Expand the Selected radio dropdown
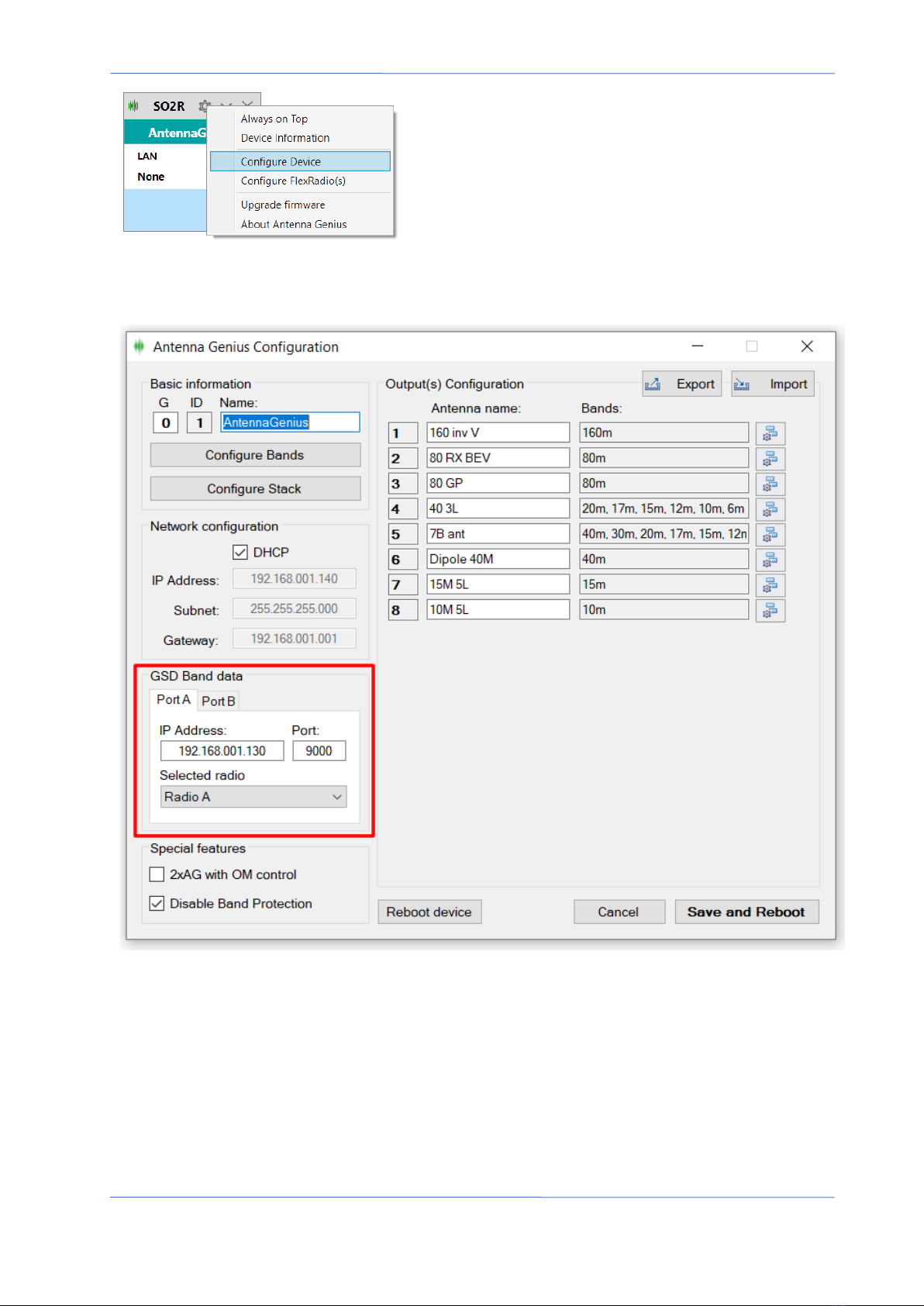This screenshot has width=924, height=1306. coord(253,797)
